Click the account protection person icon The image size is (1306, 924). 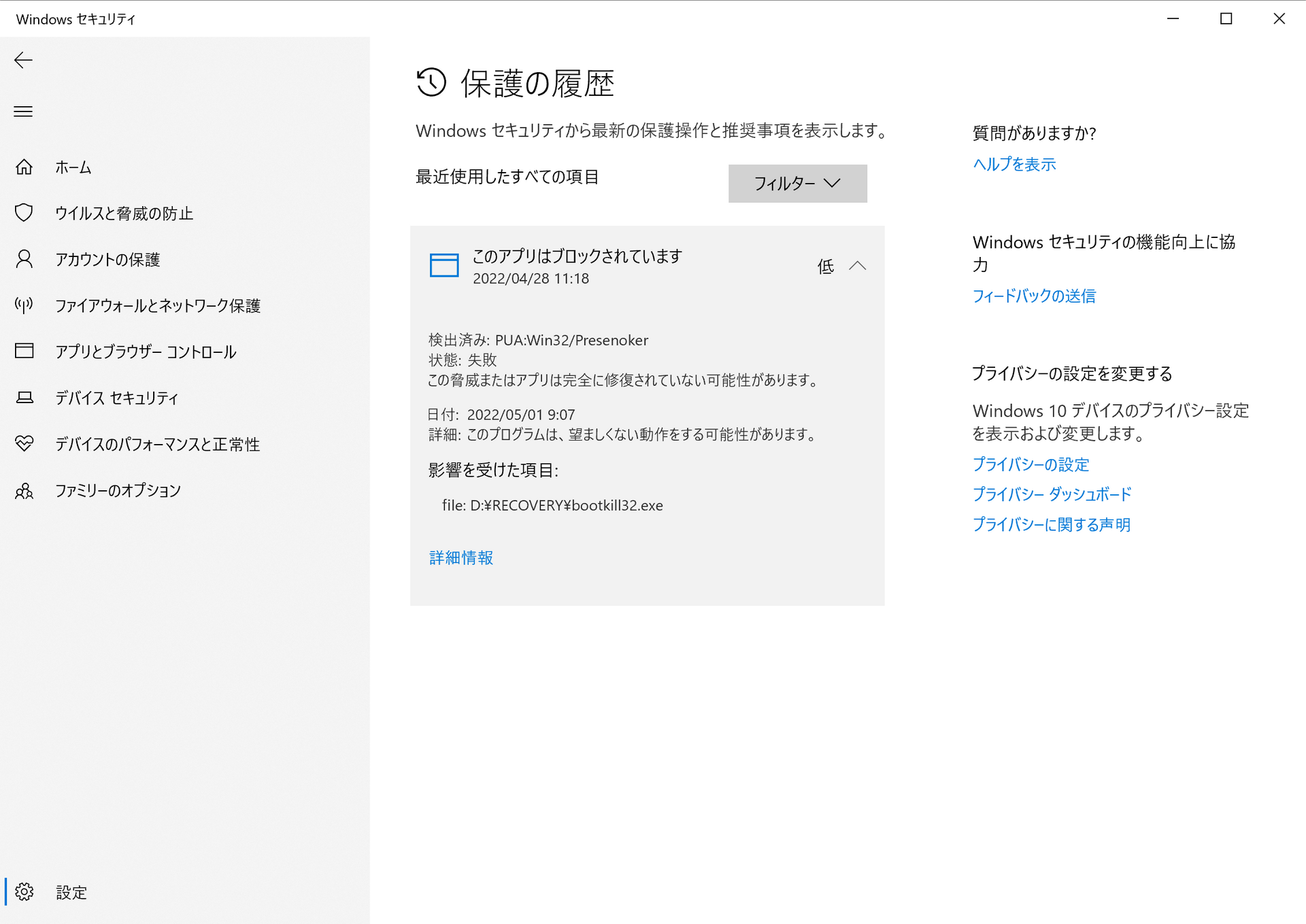point(24,259)
